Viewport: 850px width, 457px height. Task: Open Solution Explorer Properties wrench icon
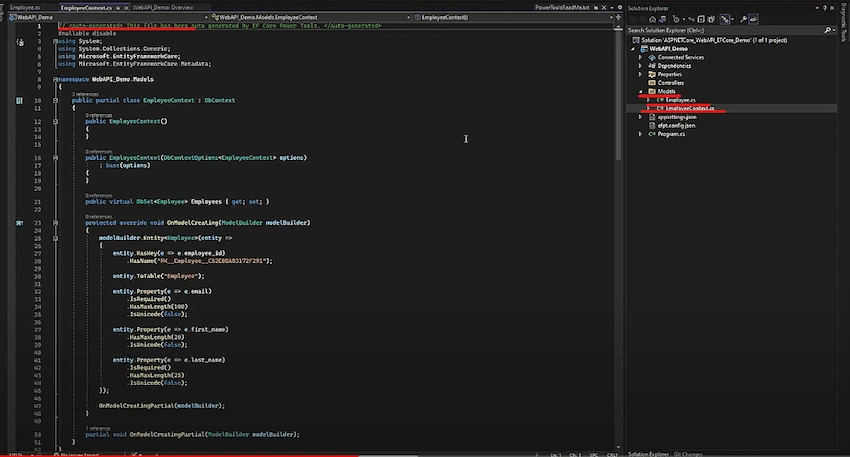pyautogui.click(x=743, y=19)
